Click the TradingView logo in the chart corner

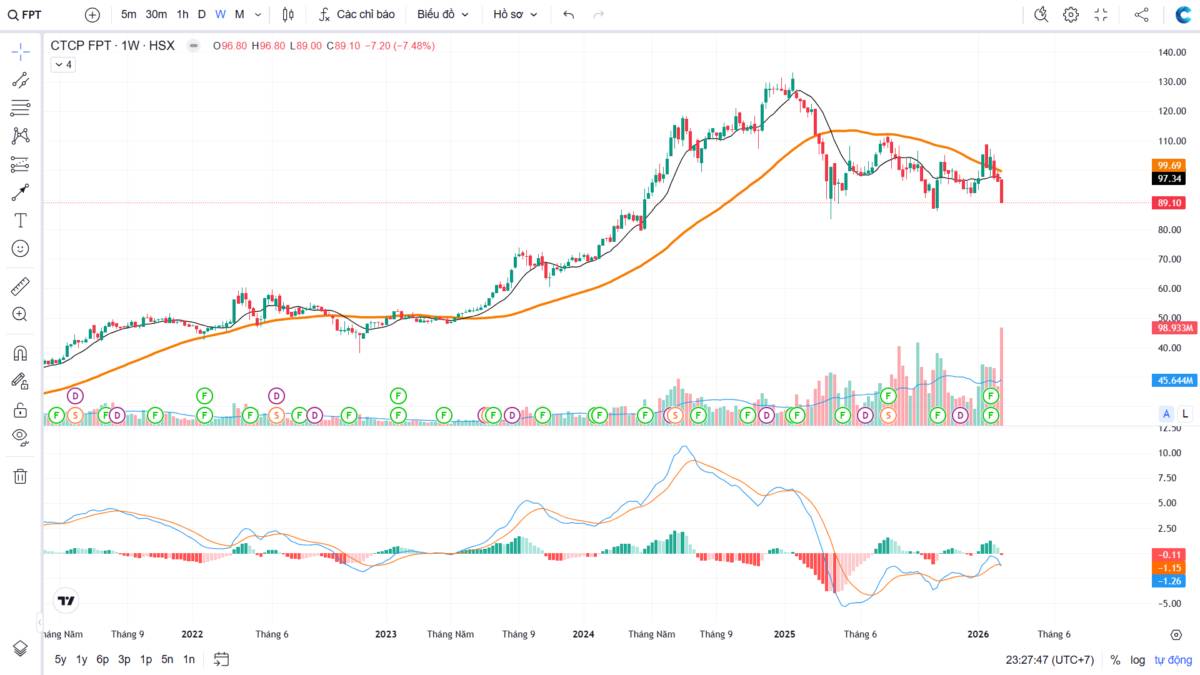point(66,601)
